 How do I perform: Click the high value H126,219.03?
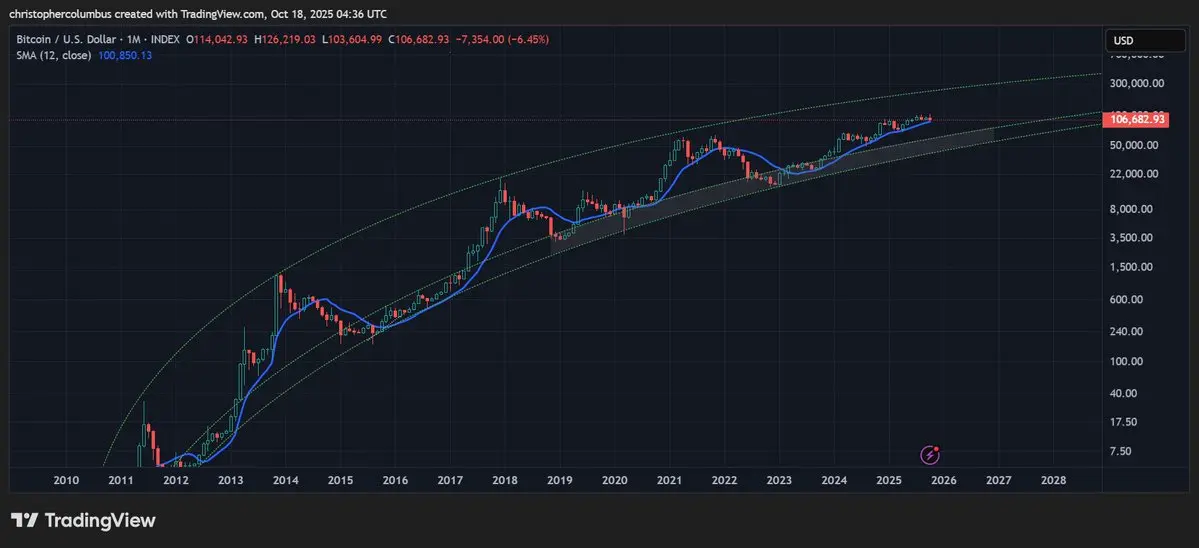[284, 40]
